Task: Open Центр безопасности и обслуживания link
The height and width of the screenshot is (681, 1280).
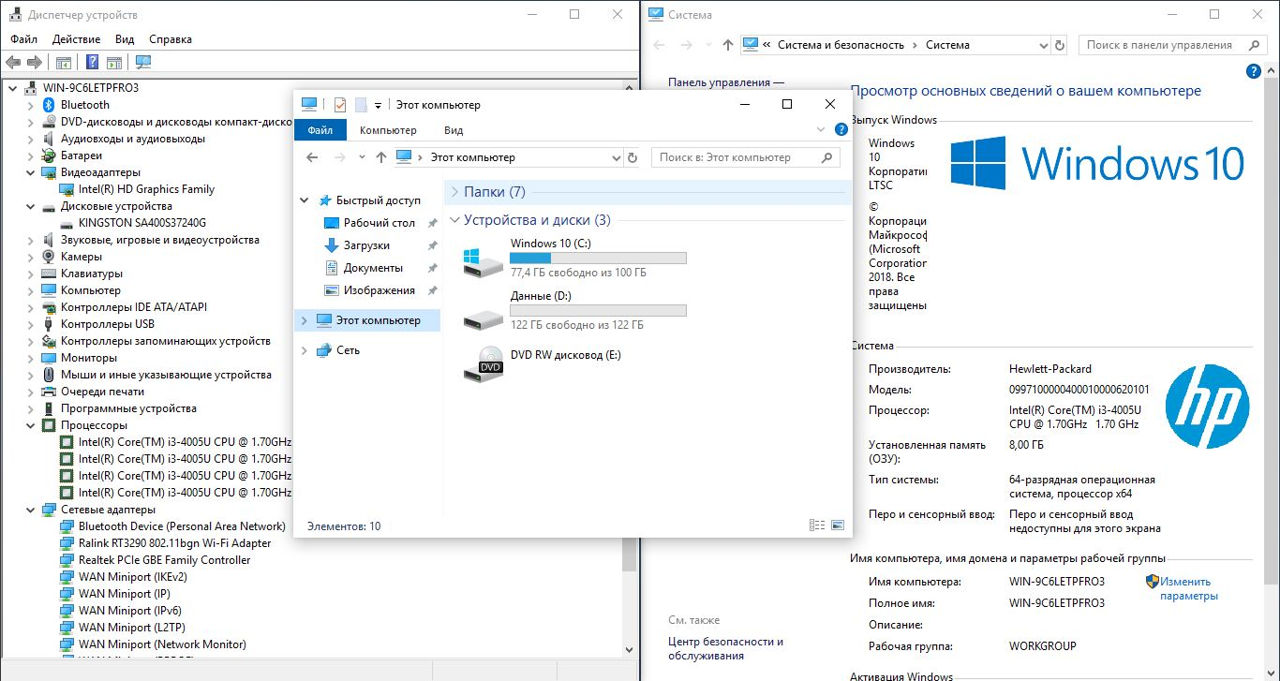Action: 725,648
